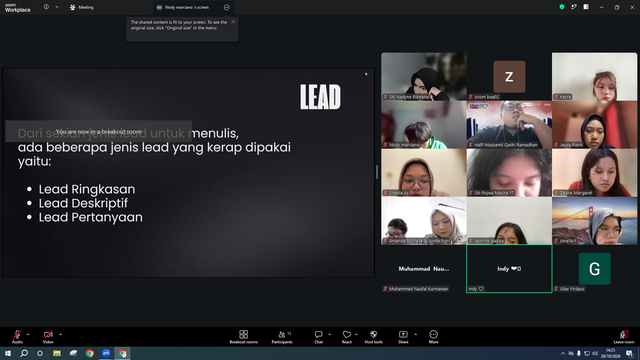
Task: Click the system tray volume icon
Action: point(595,353)
